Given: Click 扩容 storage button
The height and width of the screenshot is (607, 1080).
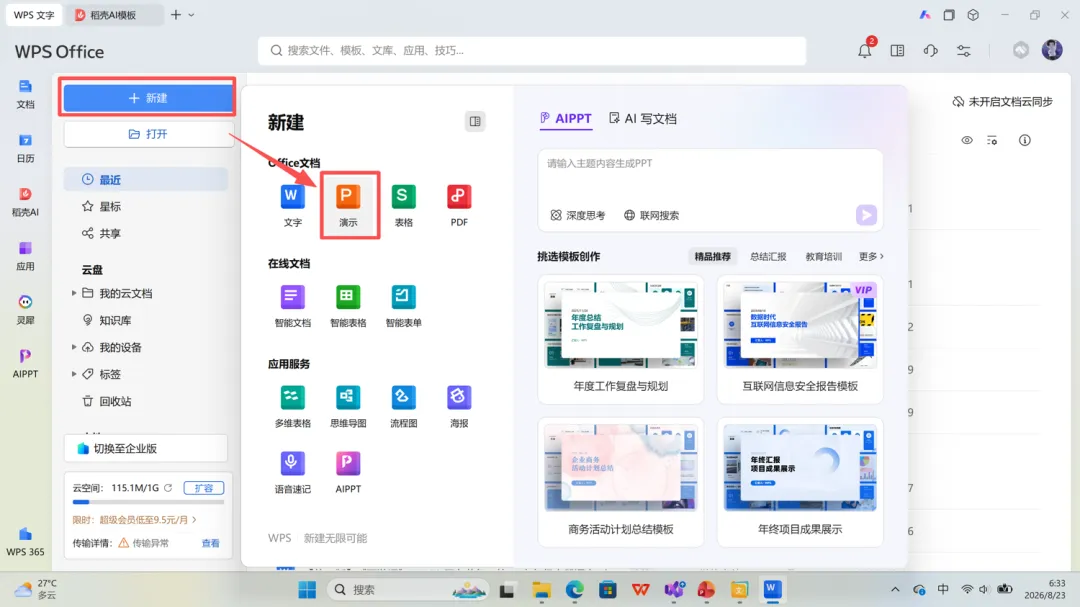Looking at the screenshot, I should (x=204, y=488).
